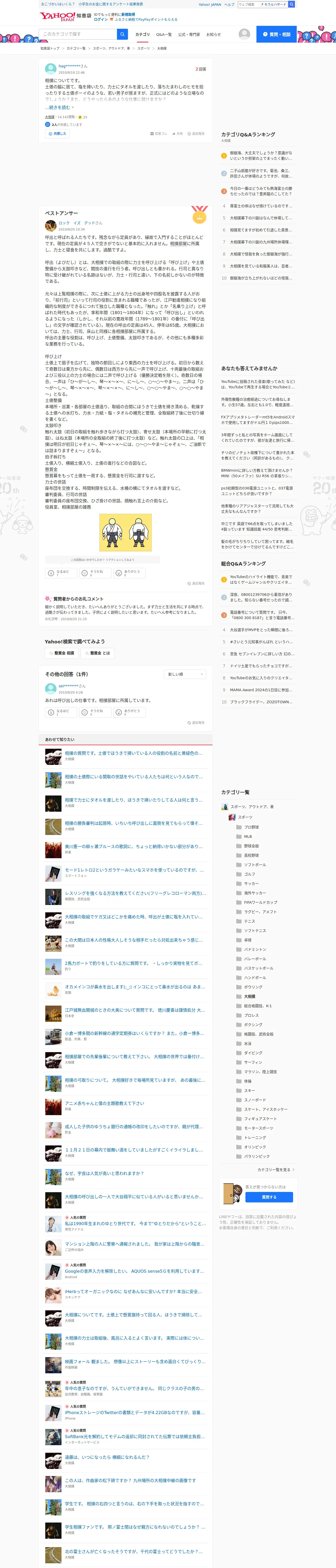
Task: Click the このカテゴリで探す search field
Action: point(78,34)
